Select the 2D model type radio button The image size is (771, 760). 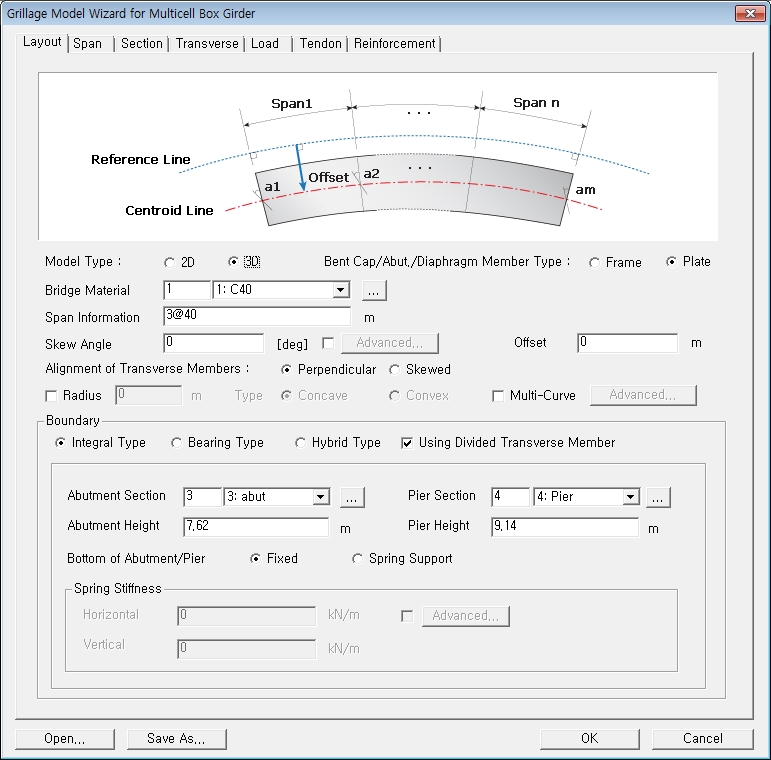coord(169,263)
